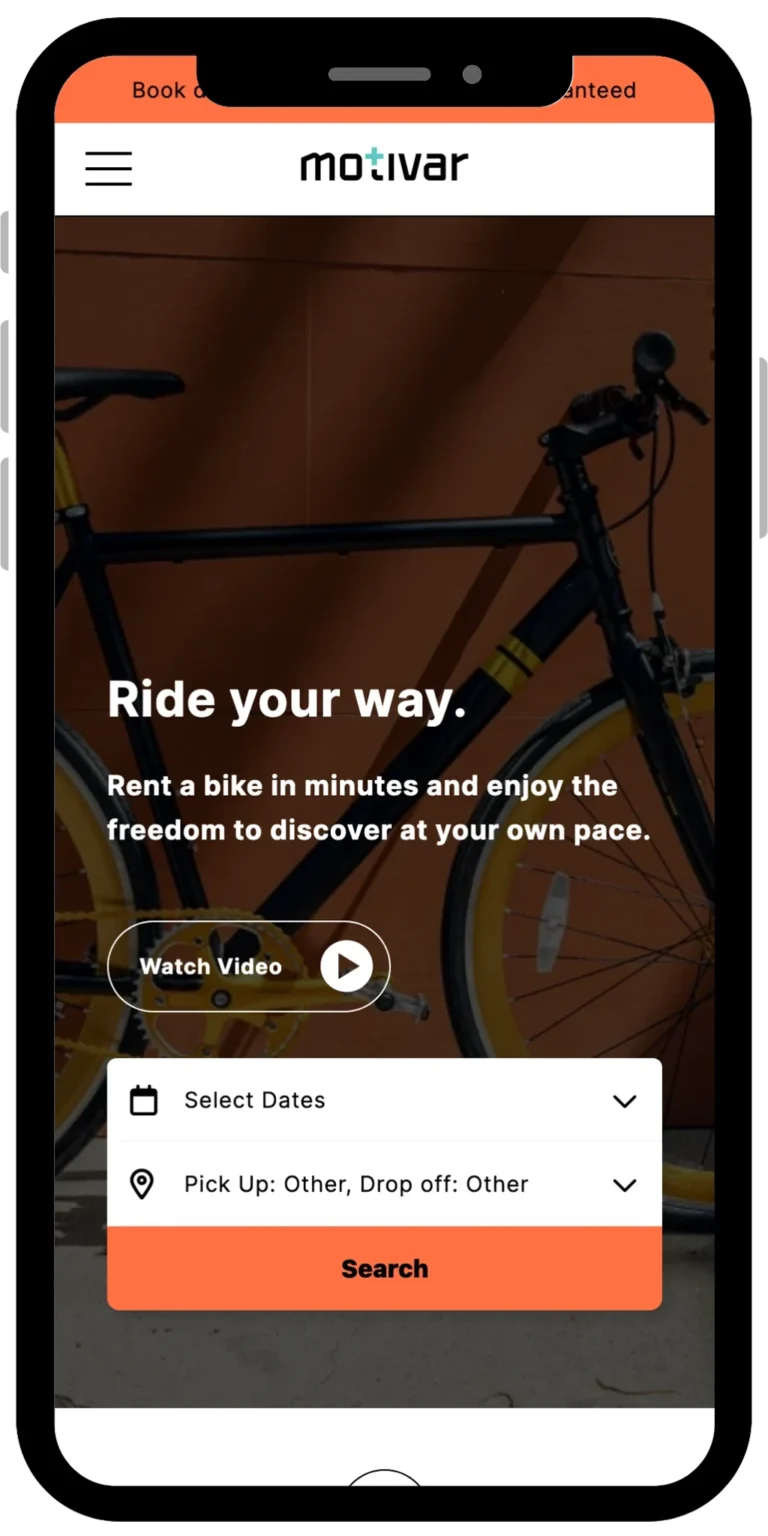Image resolution: width=768 pixels, height=1536 pixels.
Task: Click the Ride your way heading
Action: pyautogui.click(x=287, y=699)
